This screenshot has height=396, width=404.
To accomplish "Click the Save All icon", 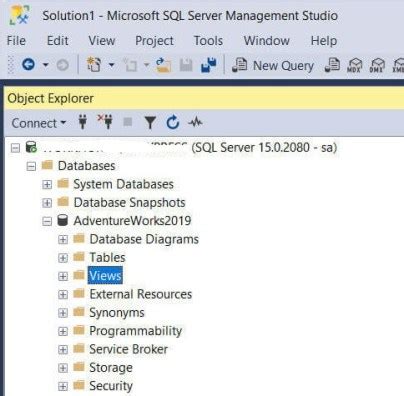I will [x=209, y=65].
